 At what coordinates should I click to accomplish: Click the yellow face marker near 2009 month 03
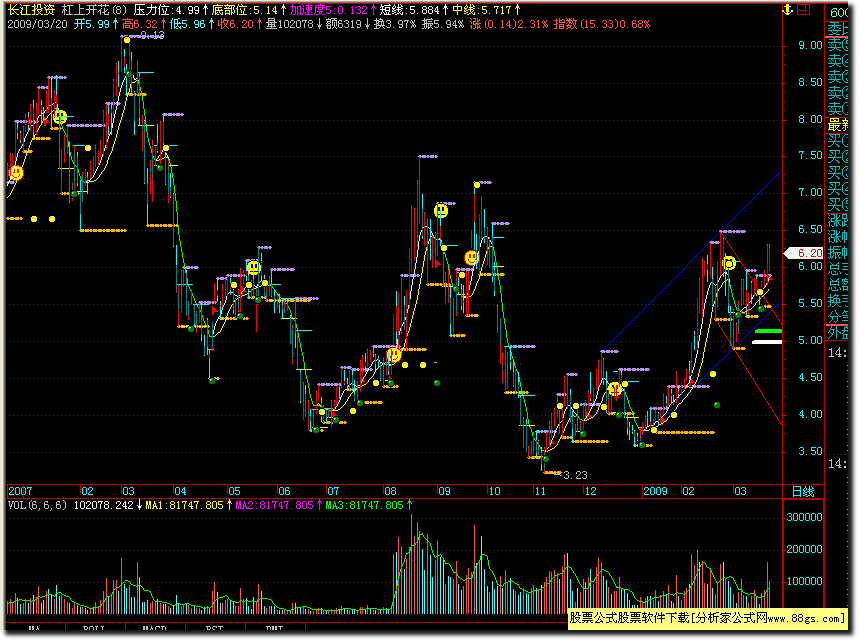pos(729,264)
